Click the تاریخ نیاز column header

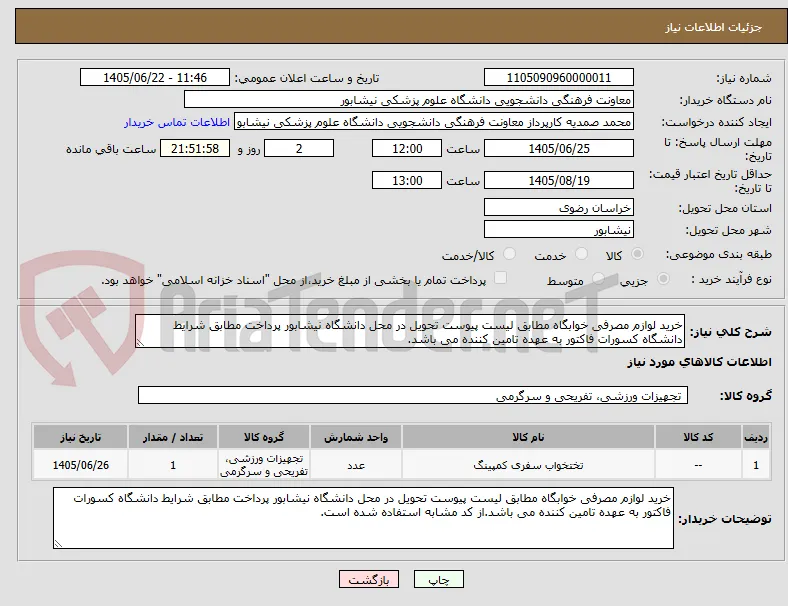[80, 437]
